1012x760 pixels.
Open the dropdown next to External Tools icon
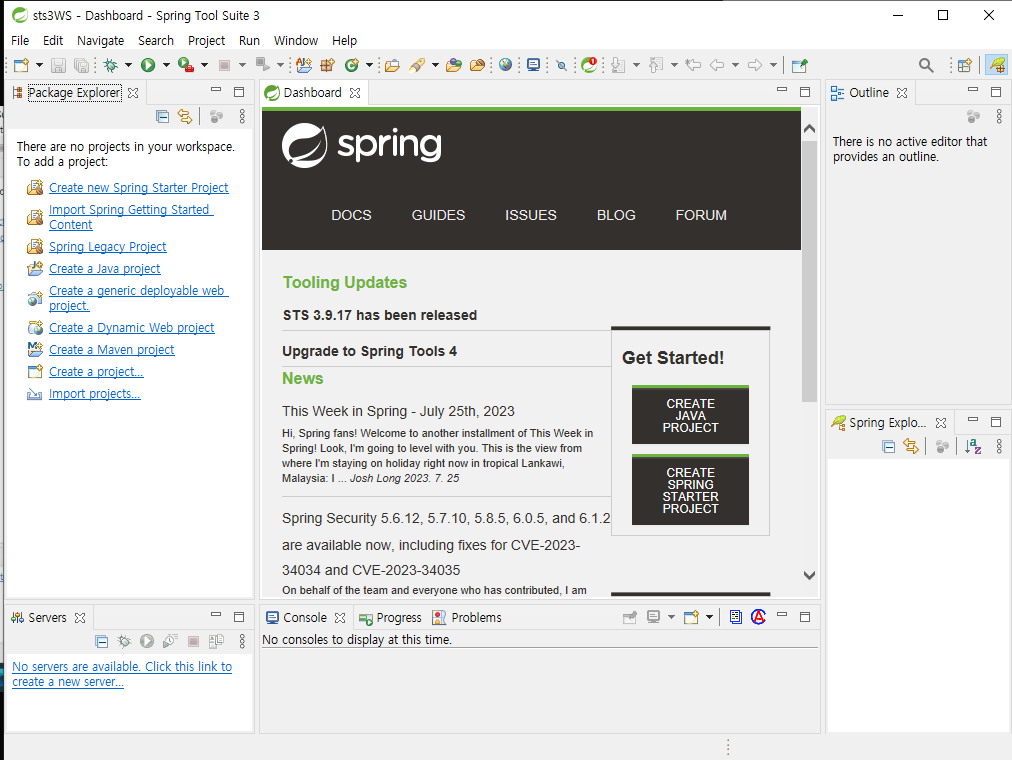tap(204, 65)
